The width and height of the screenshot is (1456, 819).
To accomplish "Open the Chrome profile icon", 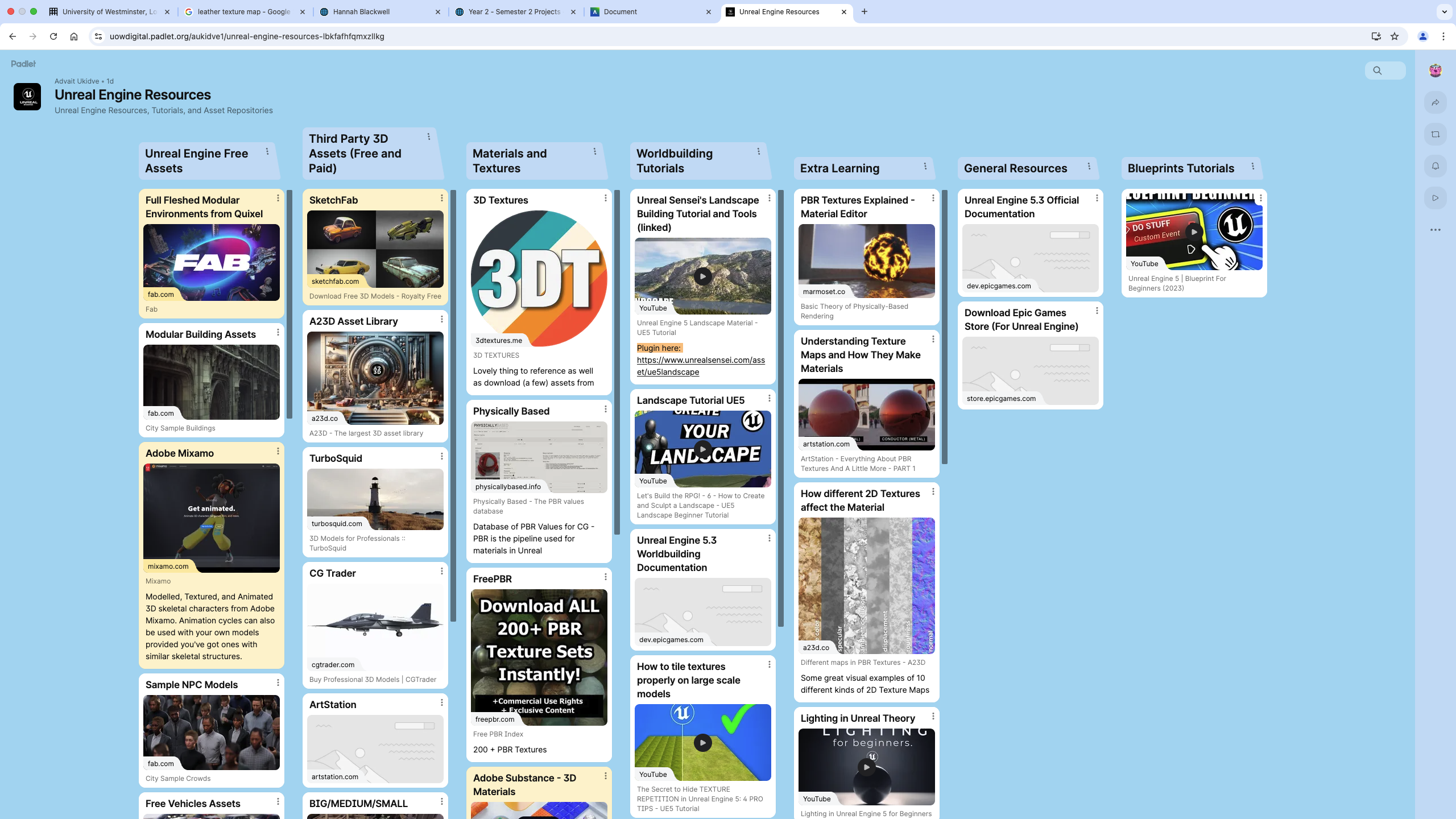I will click(x=1423, y=36).
